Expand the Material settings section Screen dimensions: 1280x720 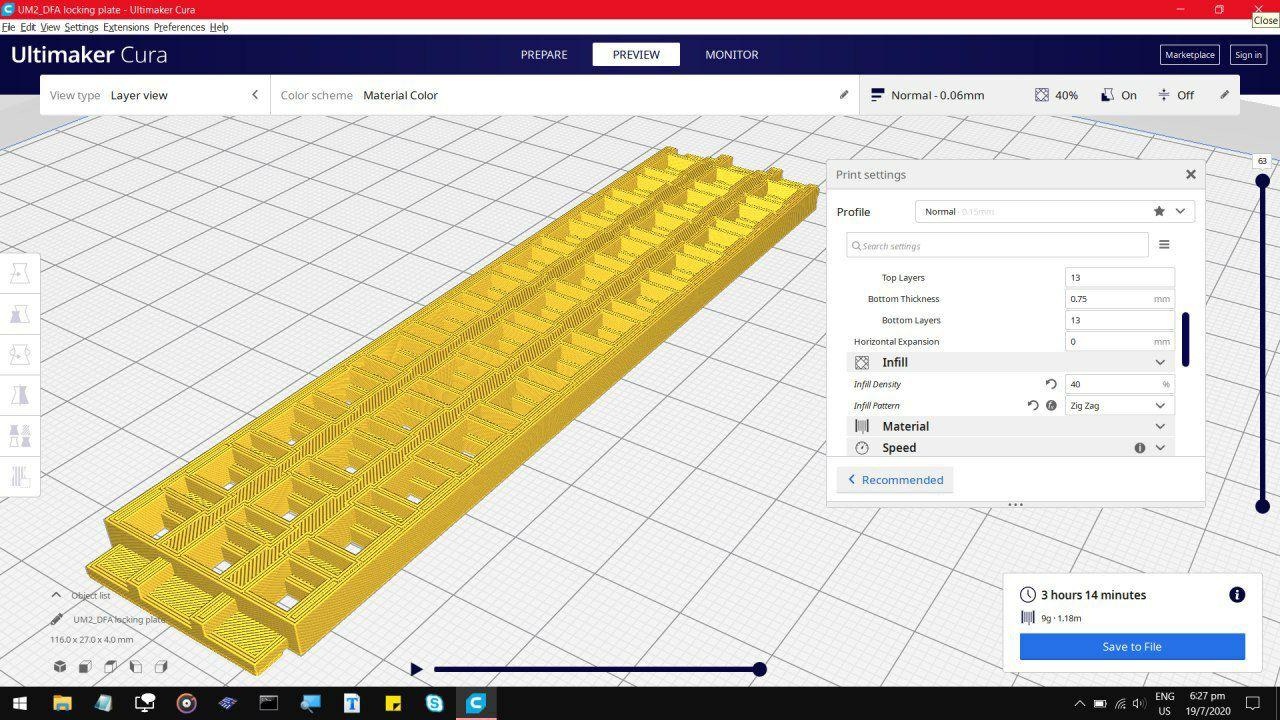1010,426
